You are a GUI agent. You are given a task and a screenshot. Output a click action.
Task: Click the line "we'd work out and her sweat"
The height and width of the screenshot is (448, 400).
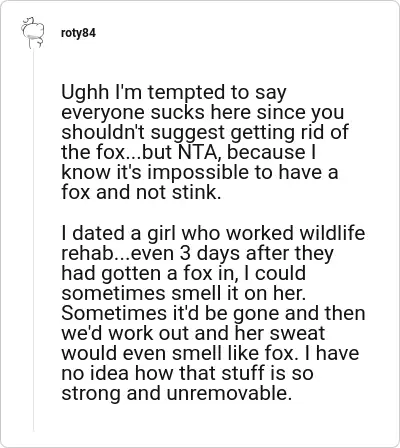tap(193, 333)
